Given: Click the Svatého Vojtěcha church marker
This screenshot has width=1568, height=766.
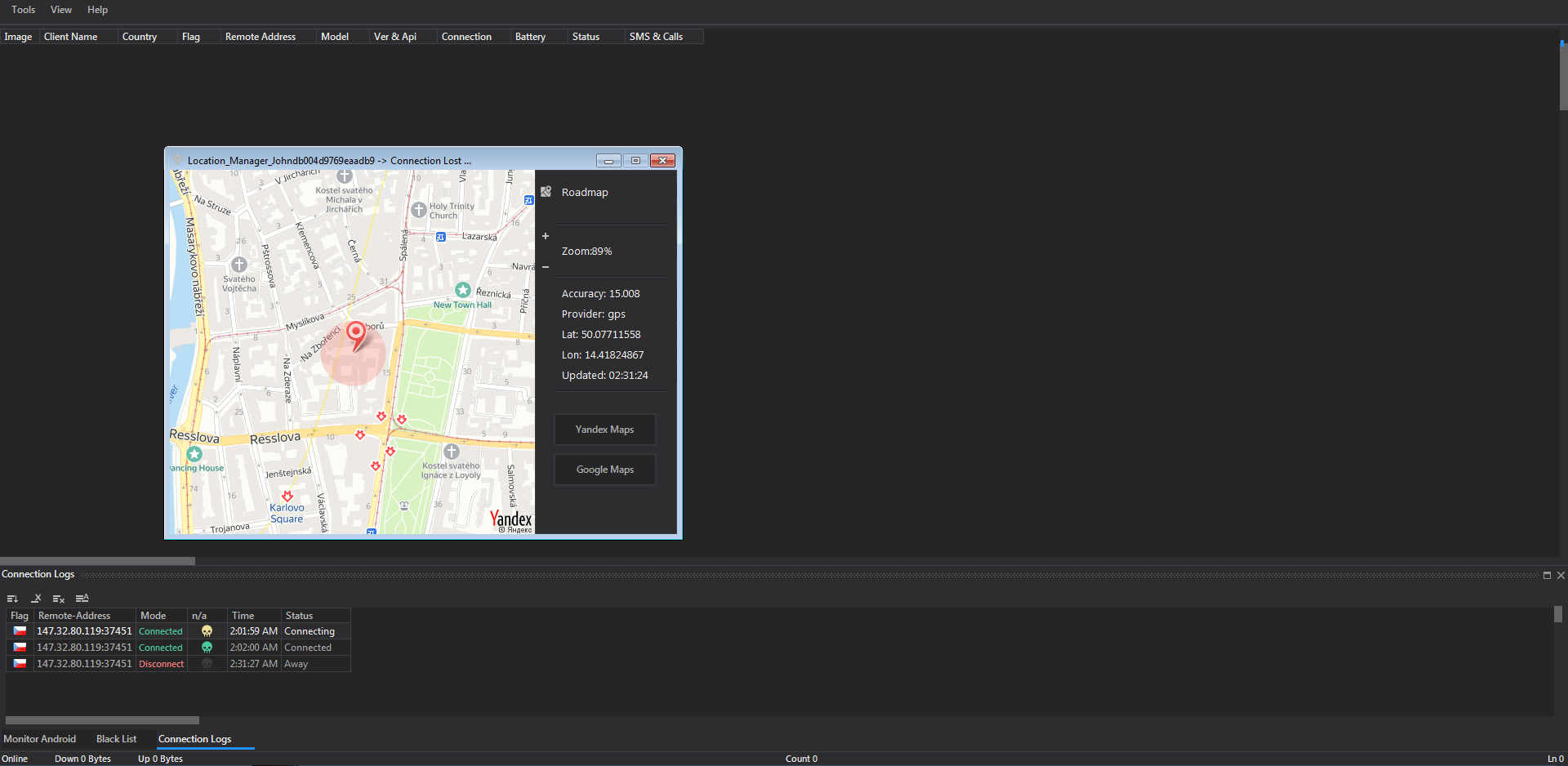Looking at the screenshot, I should [239, 265].
